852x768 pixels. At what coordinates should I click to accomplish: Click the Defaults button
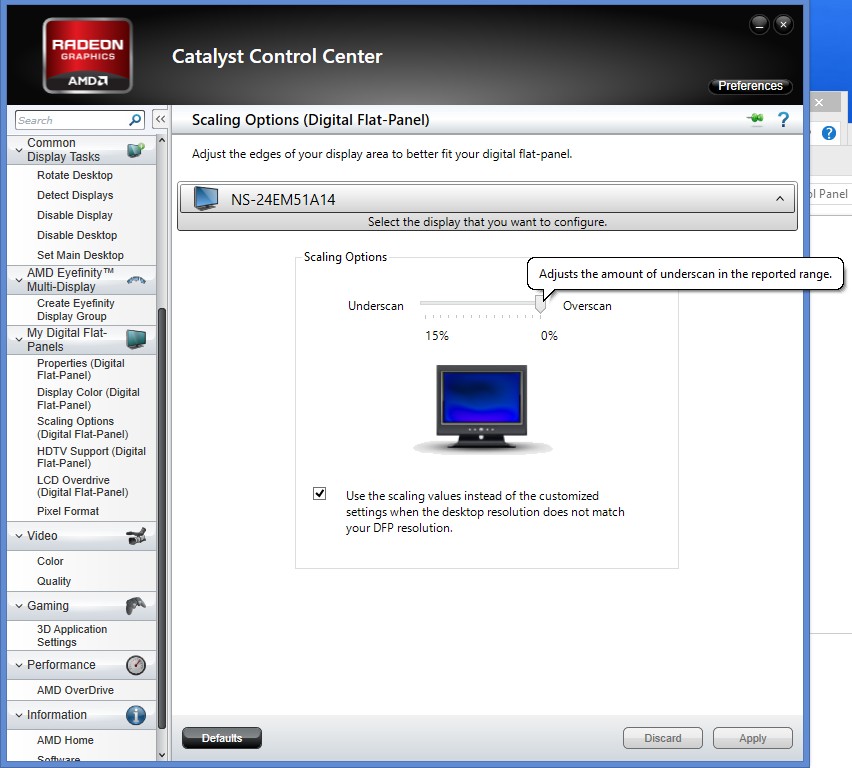[220, 738]
